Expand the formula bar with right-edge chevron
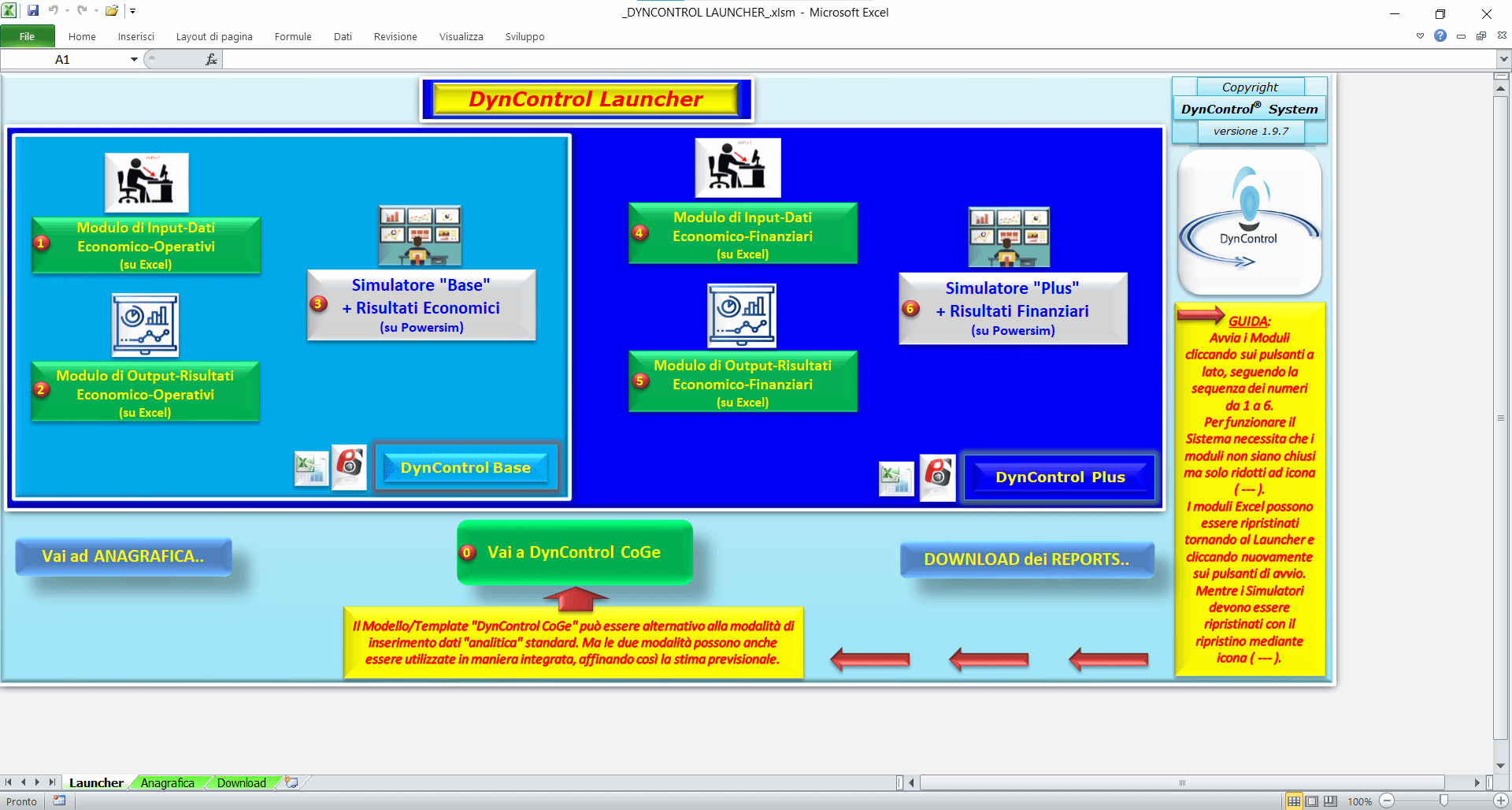 click(x=1504, y=59)
